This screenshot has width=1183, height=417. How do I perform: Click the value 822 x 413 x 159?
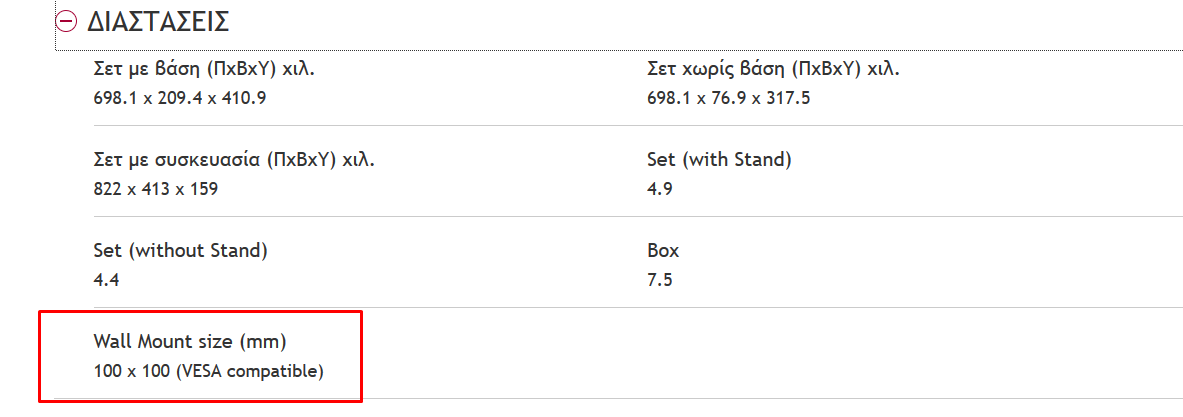coord(155,188)
